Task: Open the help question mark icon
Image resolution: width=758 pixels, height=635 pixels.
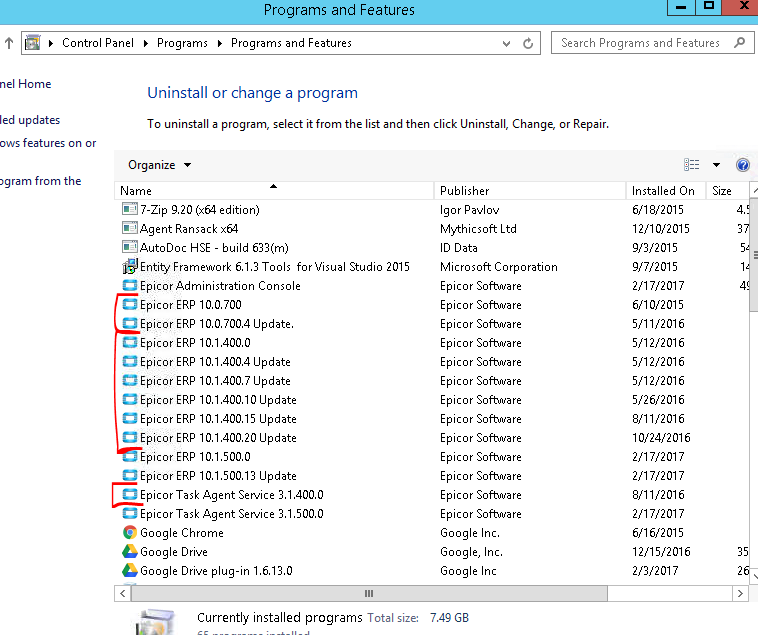Action: pos(743,165)
